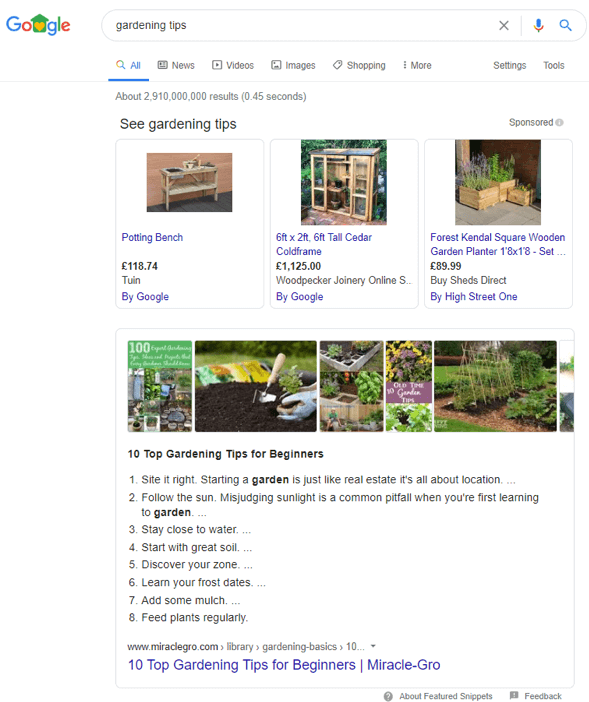
Task: Open the 10 Top Gardening Tips Miracle-Gro link
Action: [284, 665]
